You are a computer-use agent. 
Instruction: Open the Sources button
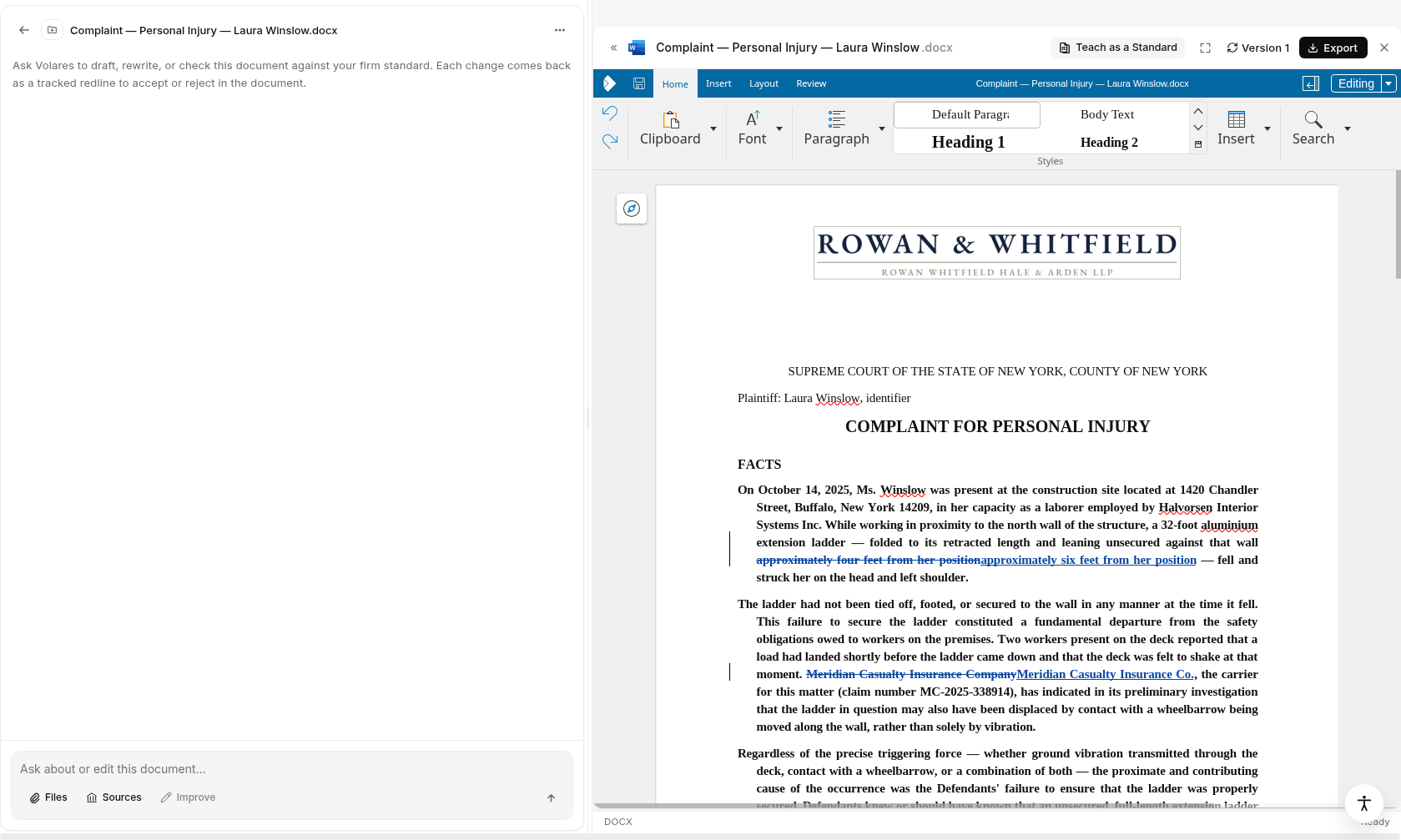click(114, 797)
